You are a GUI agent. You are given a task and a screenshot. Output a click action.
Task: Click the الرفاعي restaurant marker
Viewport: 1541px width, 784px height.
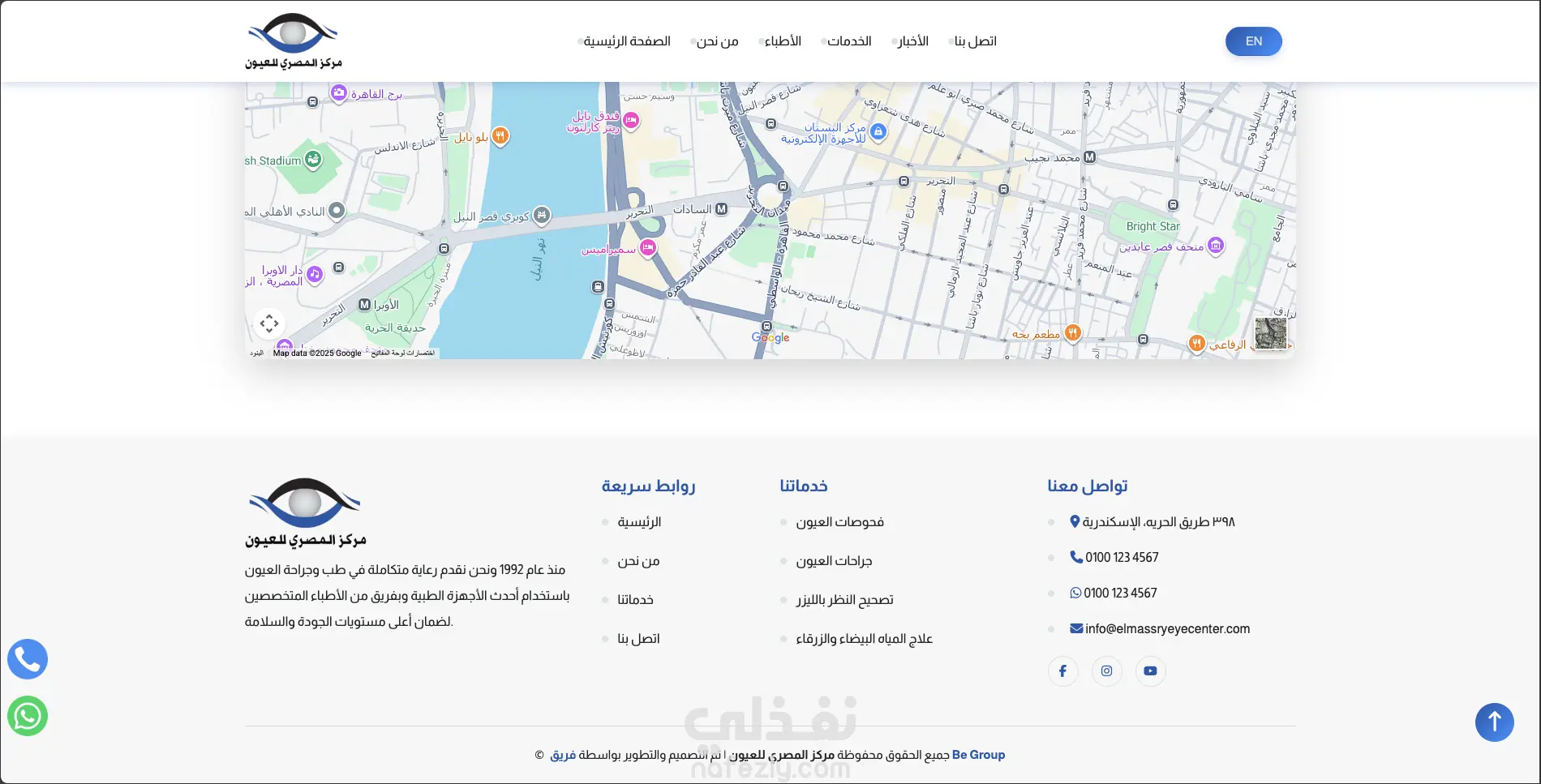tap(1196, 344)
